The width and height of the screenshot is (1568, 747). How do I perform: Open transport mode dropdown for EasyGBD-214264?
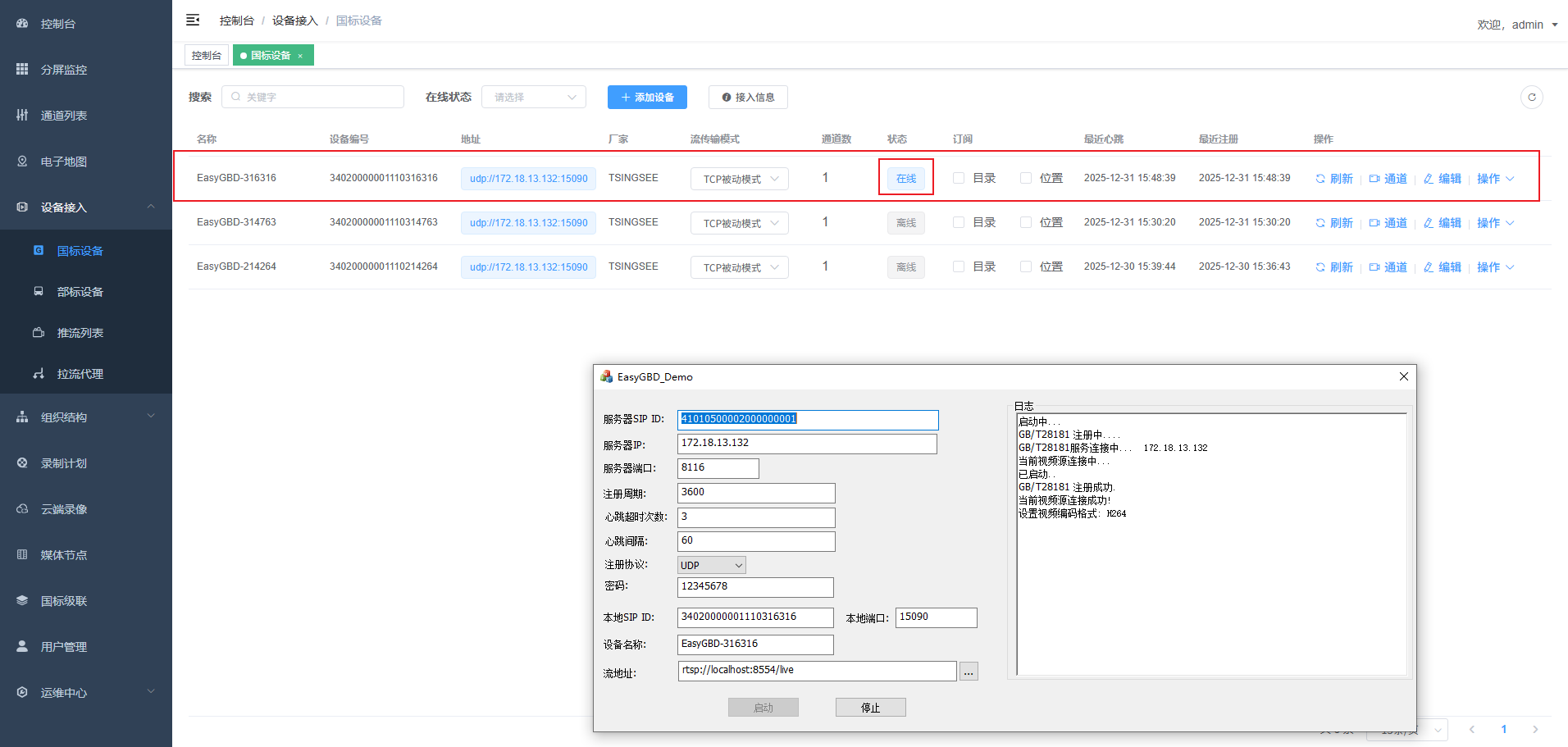pos(740,267)
